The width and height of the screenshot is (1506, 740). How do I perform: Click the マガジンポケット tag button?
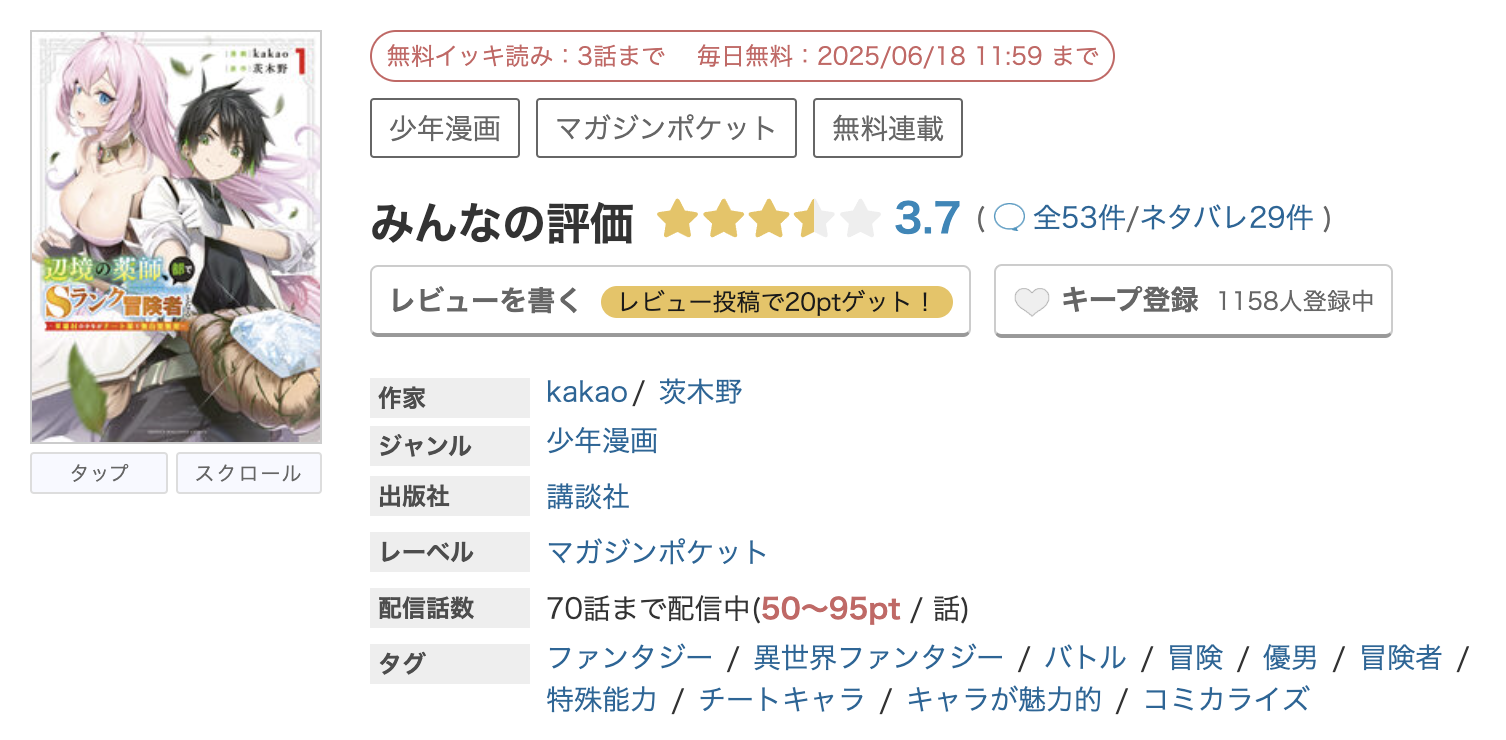coord(666,128)
